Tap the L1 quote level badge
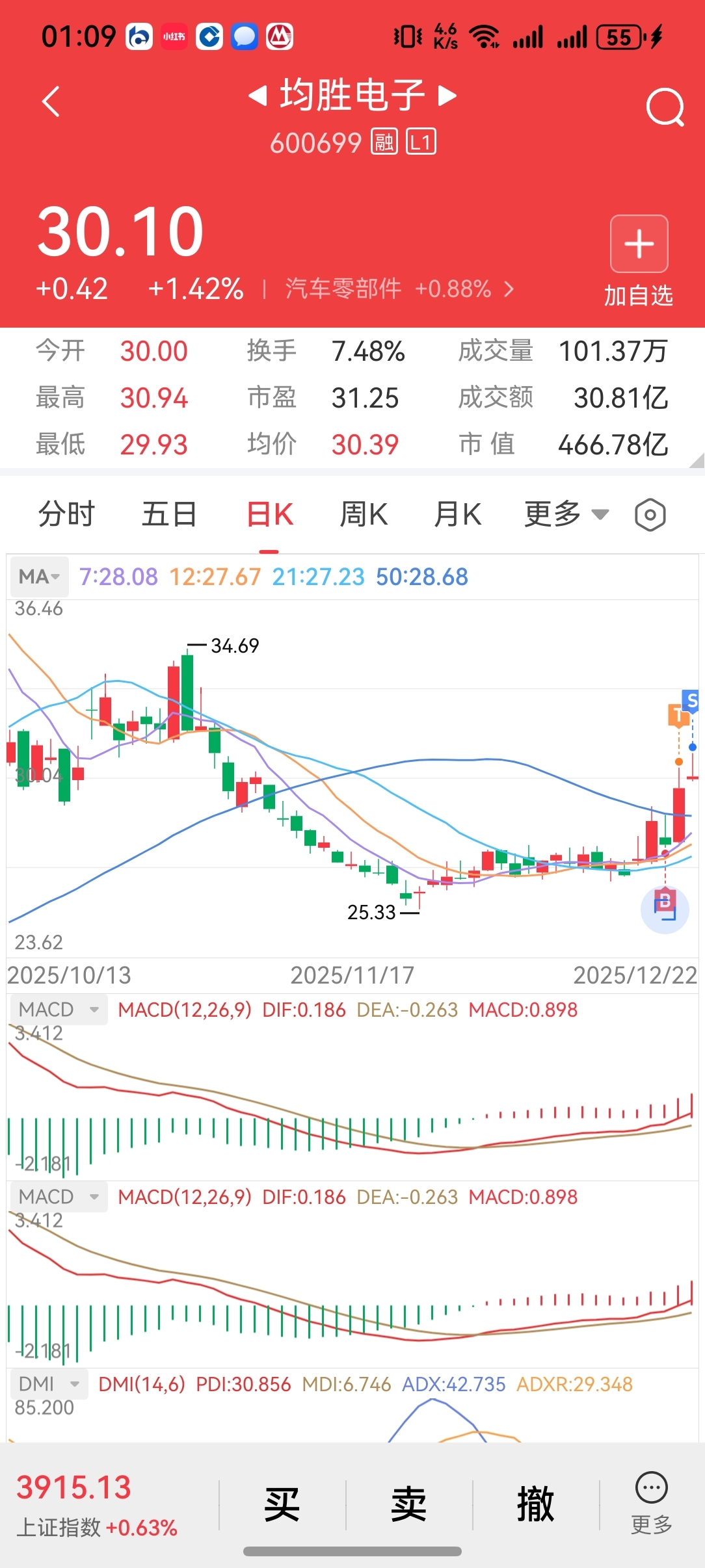 [x=421, y=142]
